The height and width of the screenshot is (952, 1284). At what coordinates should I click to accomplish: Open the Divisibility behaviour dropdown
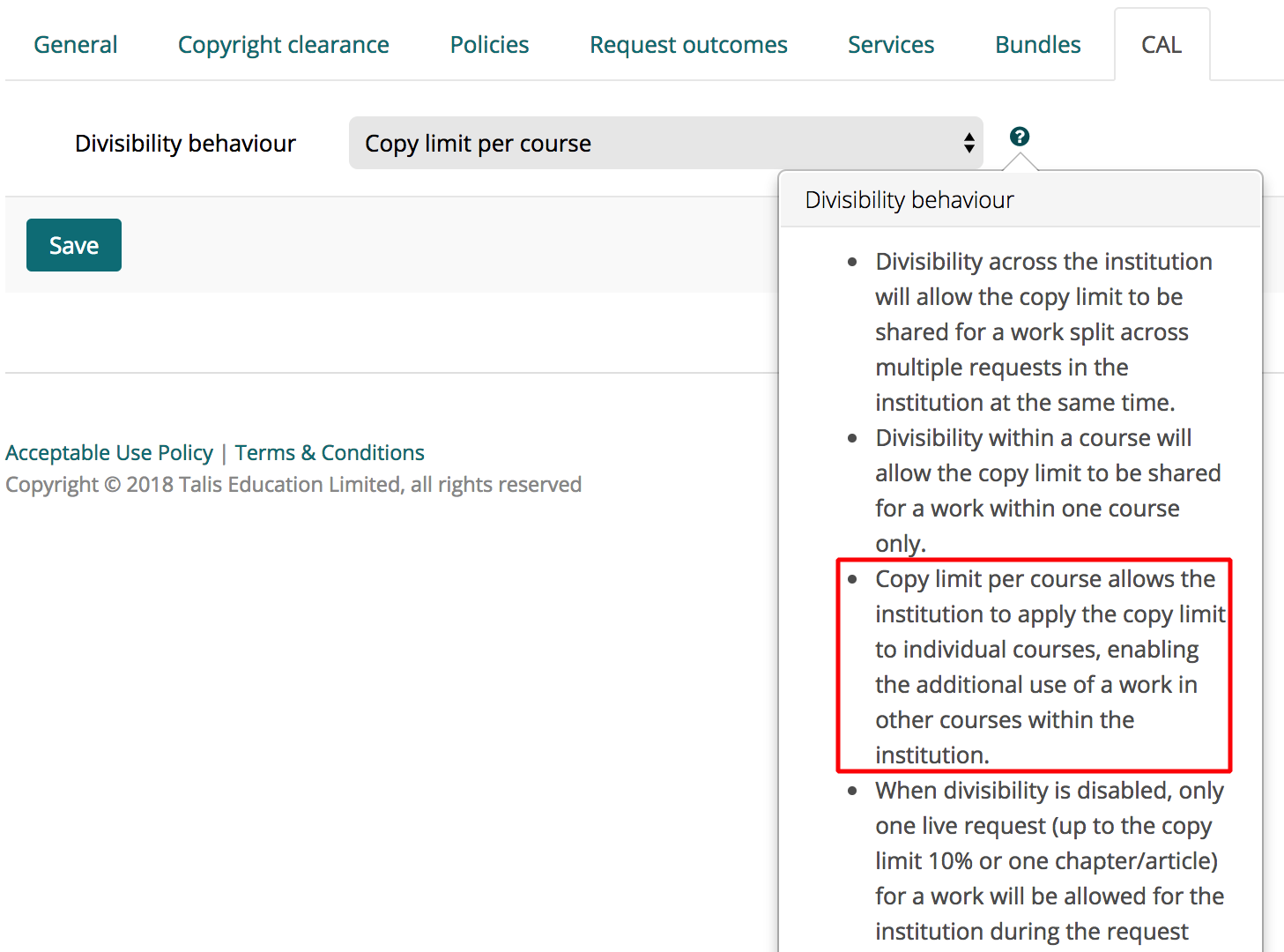tap(666, 143)
